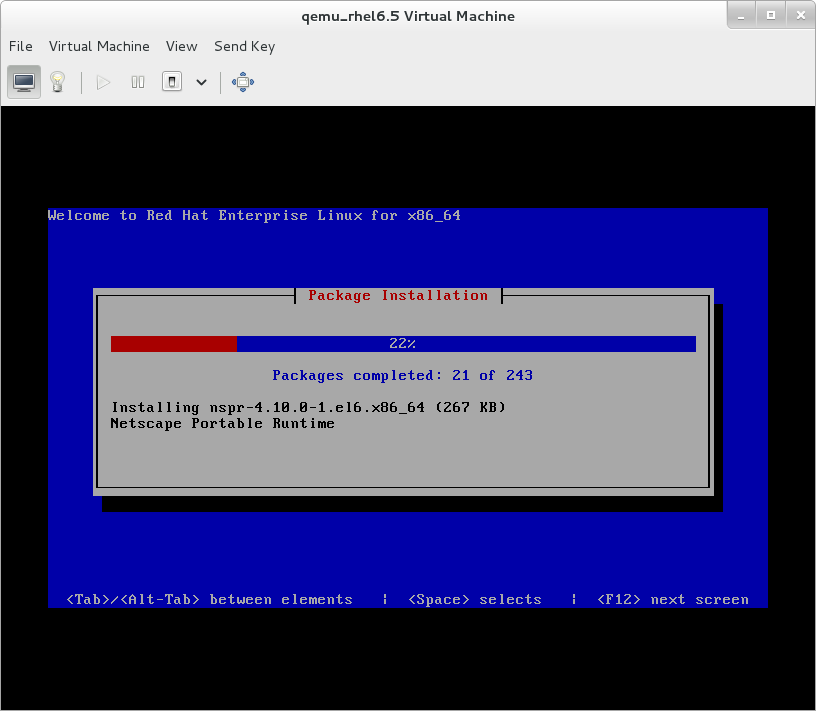816x711 pixels.
Task: Close the virtual machine window
Action: click(801, 16)
